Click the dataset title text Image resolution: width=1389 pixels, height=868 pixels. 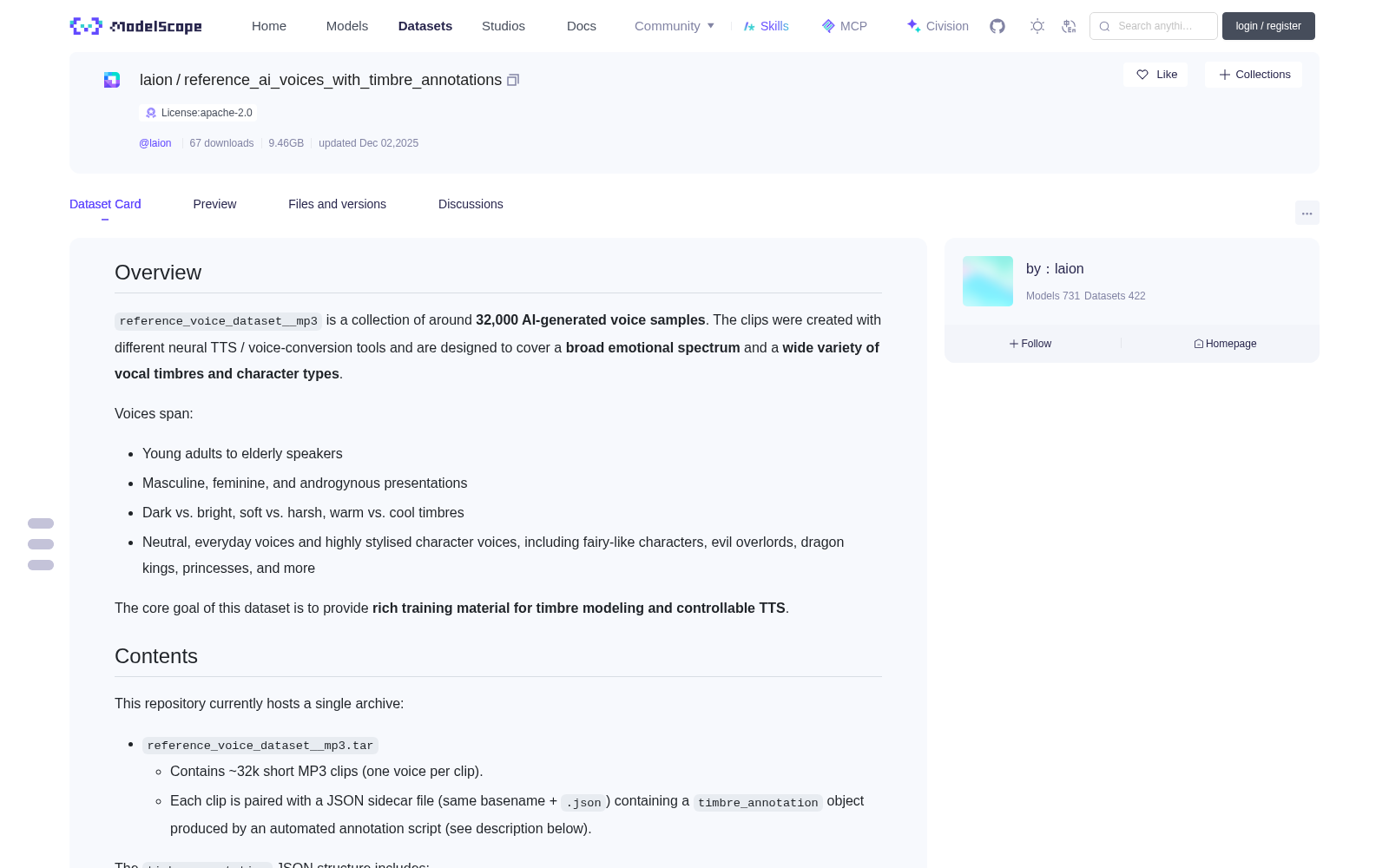(320, 80)
